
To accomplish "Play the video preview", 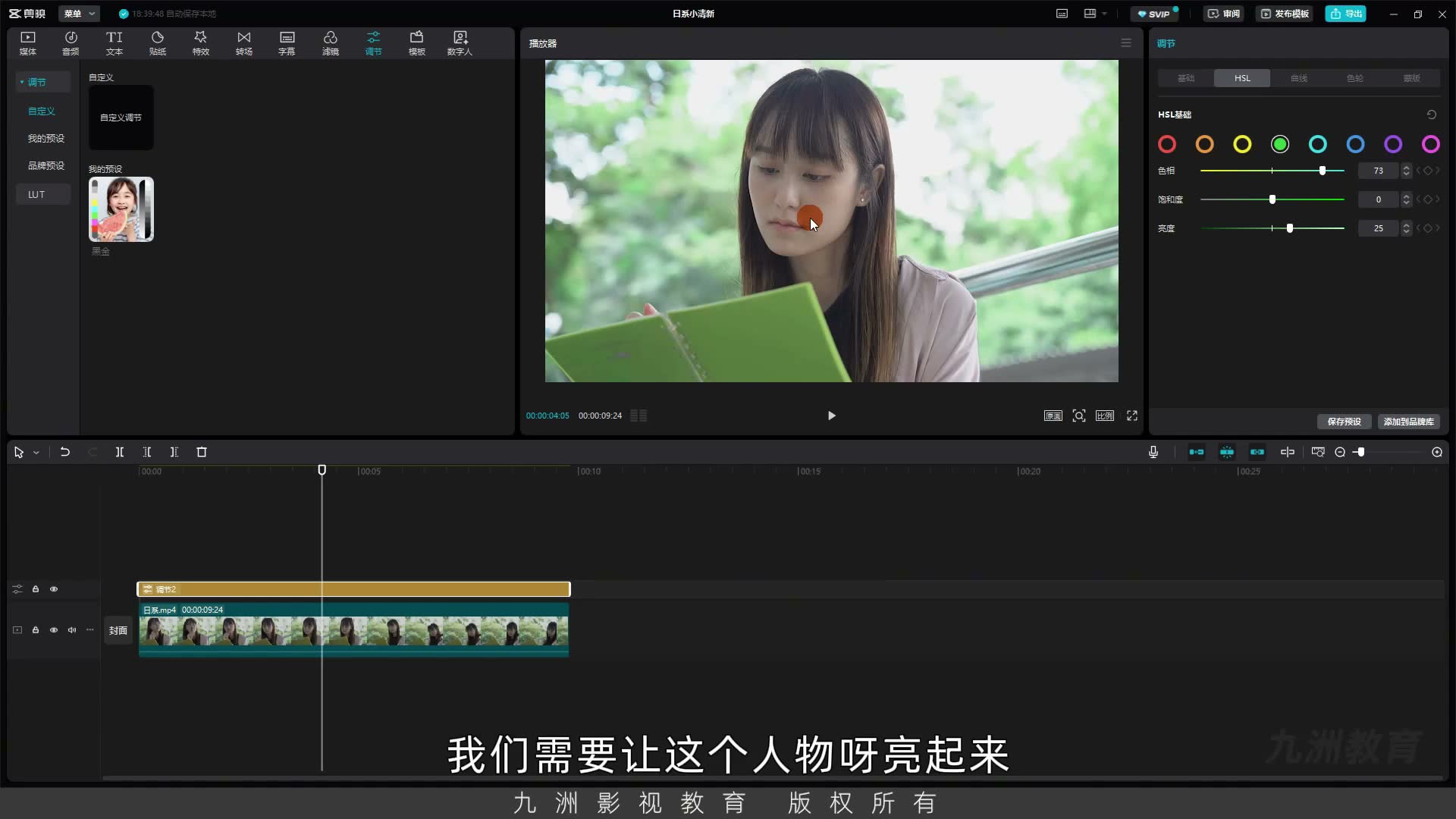I will point(832,416).
